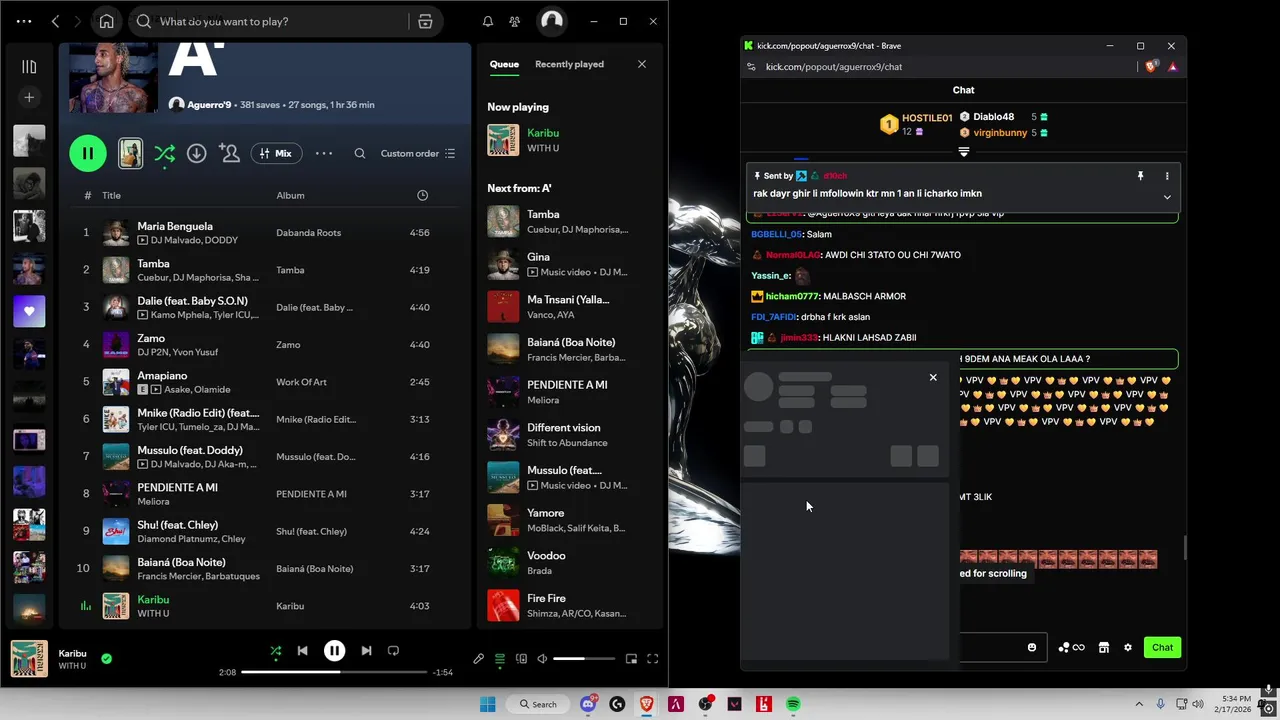Switch to the Recently played tab
Viewport: 1280px width, 720px height.
569,64
